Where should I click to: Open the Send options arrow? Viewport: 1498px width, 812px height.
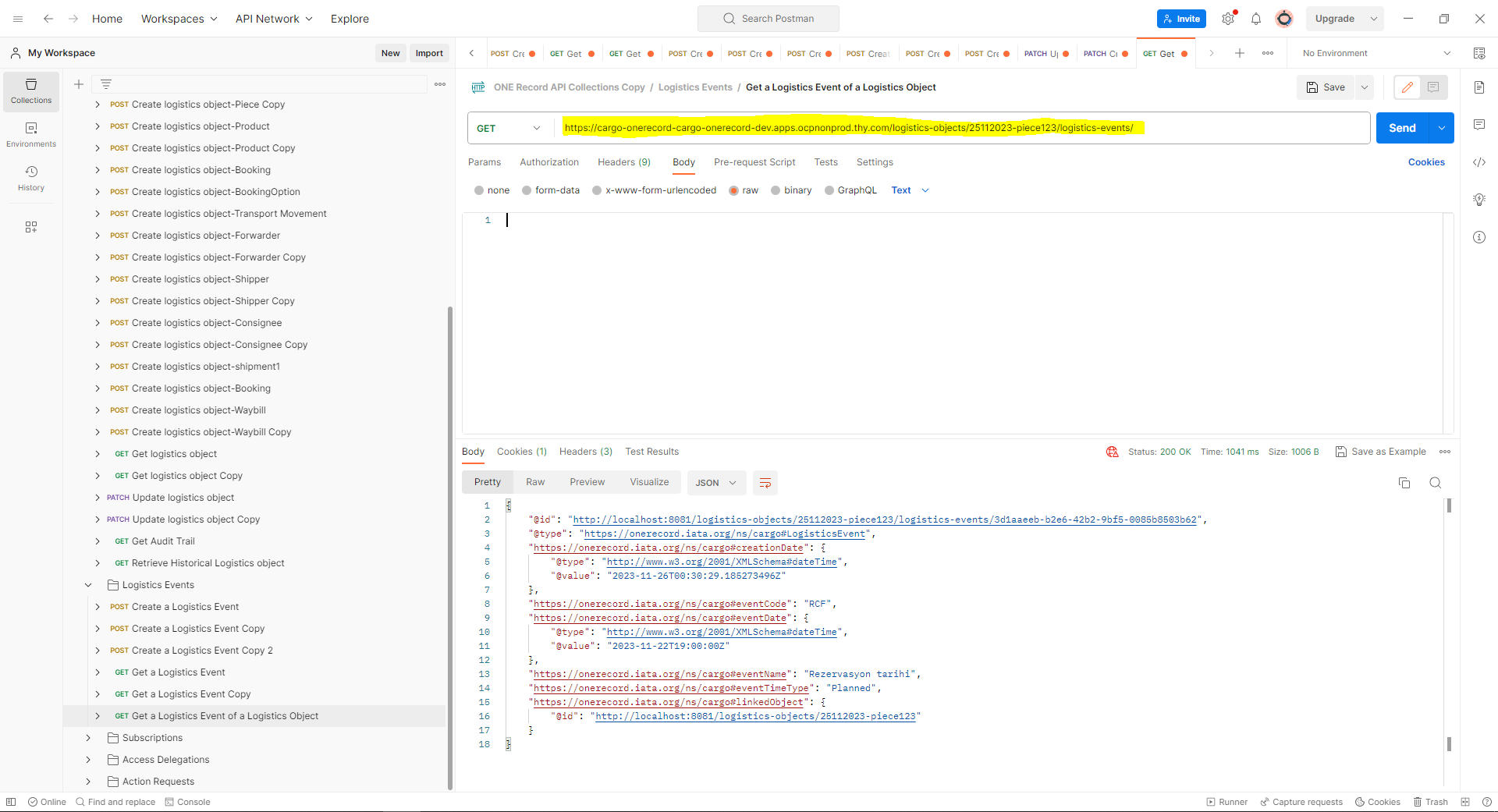coord(1442,128)
